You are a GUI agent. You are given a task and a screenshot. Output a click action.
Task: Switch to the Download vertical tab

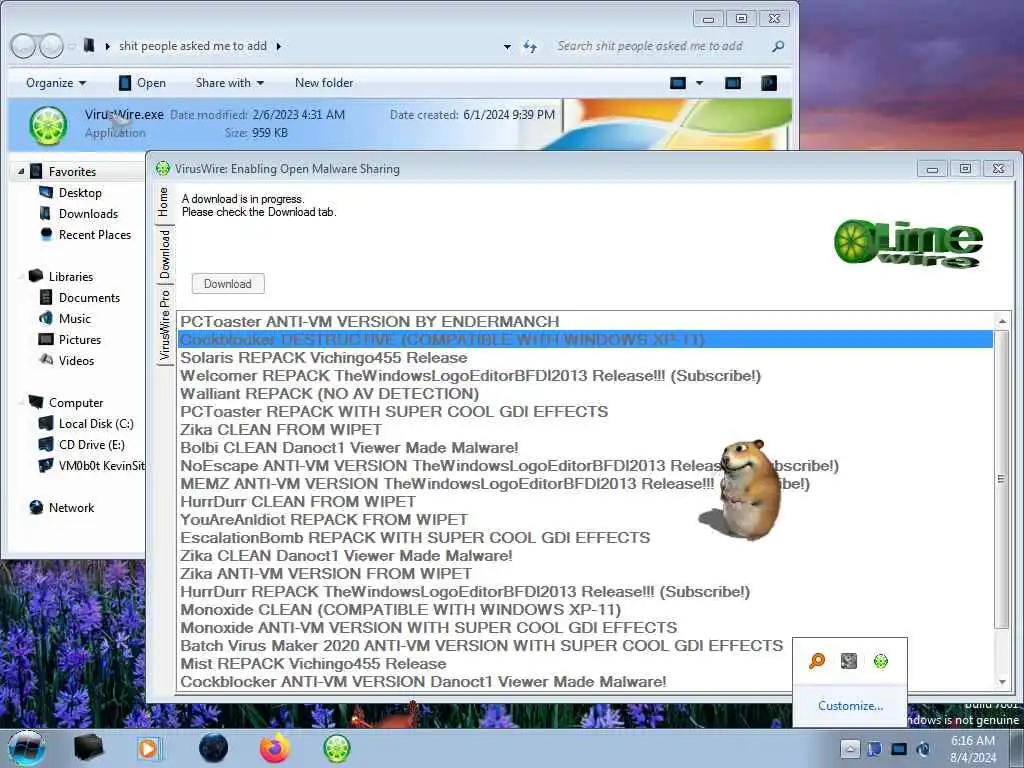coord(165,253)
